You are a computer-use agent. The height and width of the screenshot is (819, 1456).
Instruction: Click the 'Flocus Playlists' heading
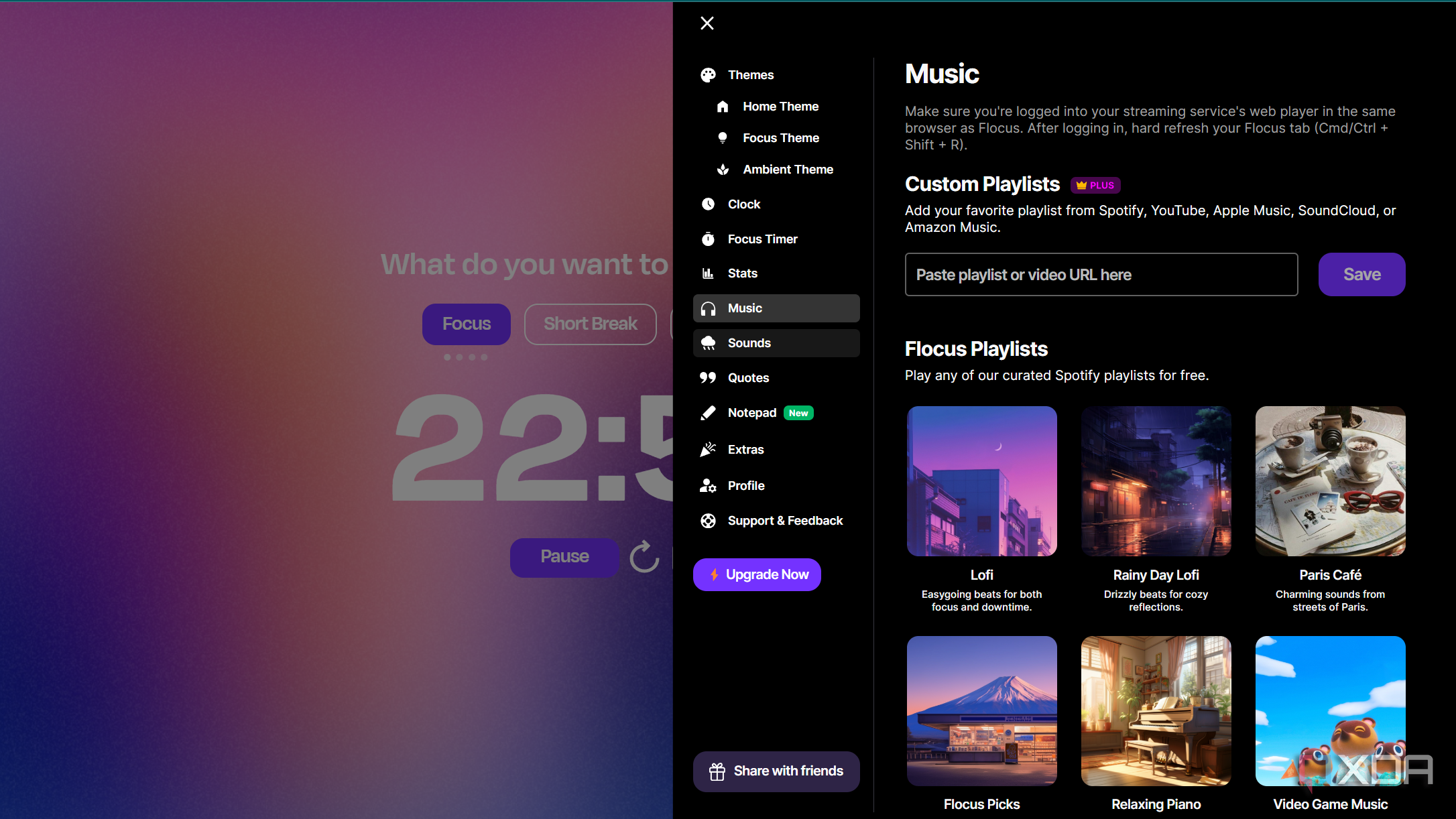976,349
